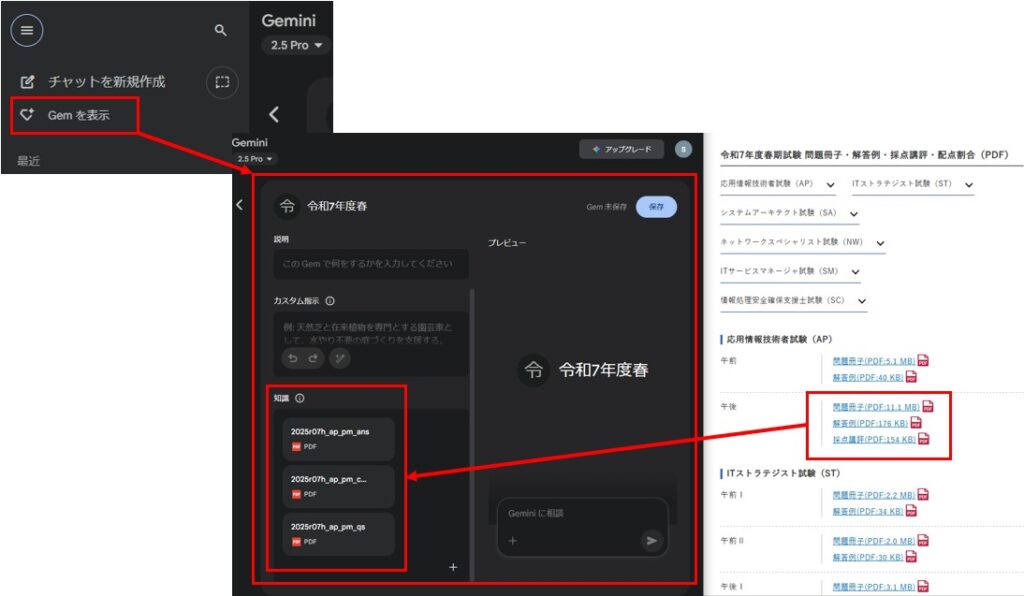Image resolution: width=1024 pixels, height=596 pixels.
Task: Expand ネットワークスペシャリスト試験 (NW) dropdown
Action: [x=880, y=243]
